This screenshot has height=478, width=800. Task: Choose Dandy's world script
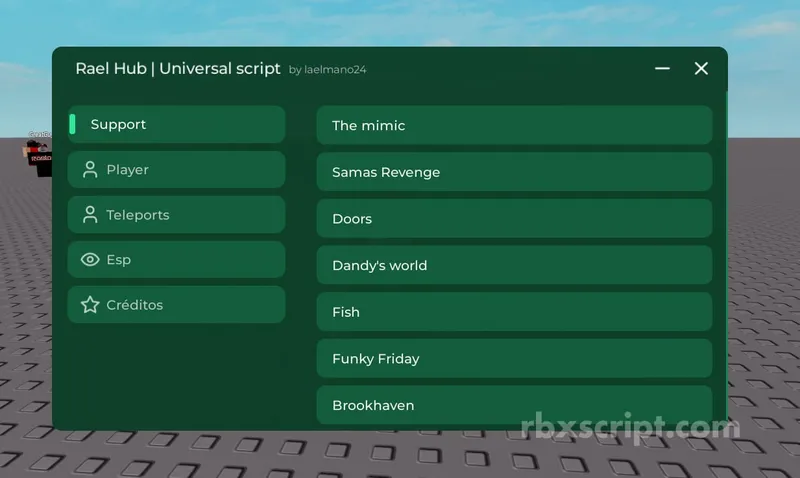tap(514, 265)
